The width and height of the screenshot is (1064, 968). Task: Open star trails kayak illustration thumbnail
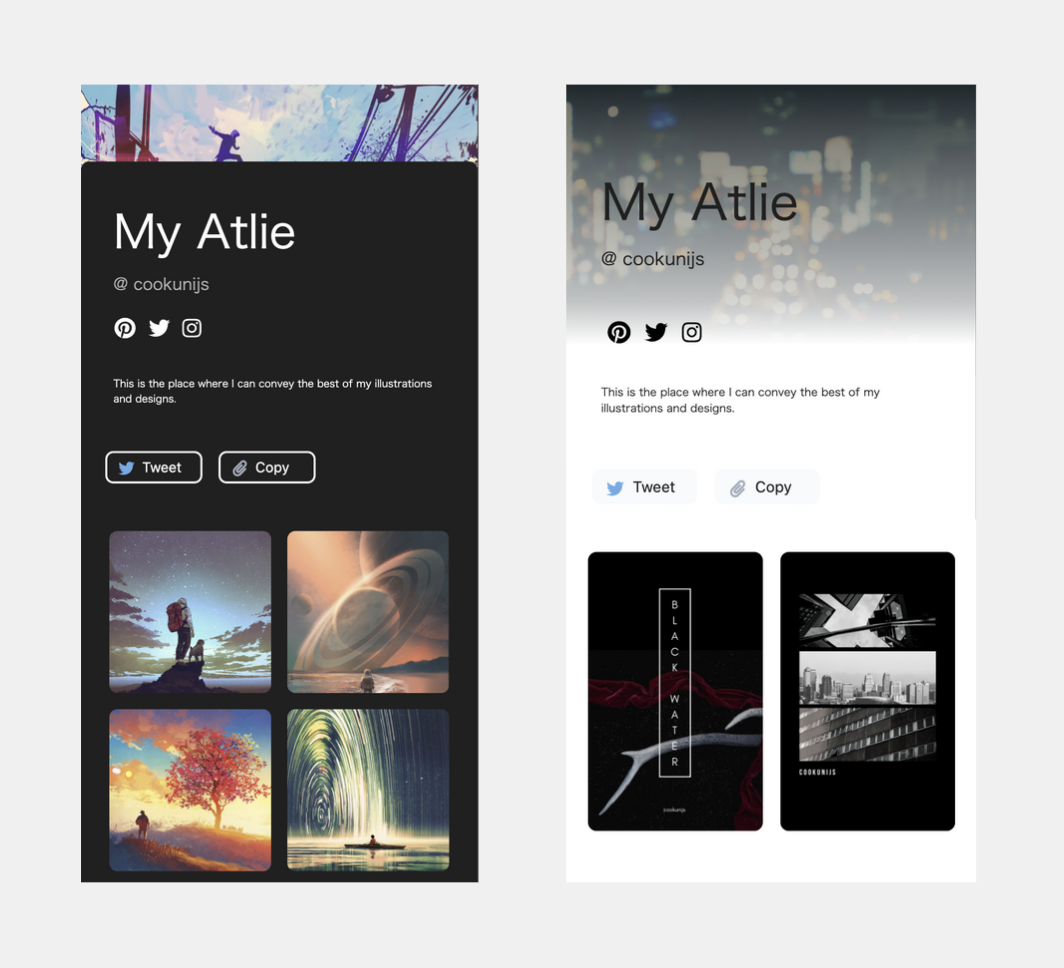pos(368,790)
